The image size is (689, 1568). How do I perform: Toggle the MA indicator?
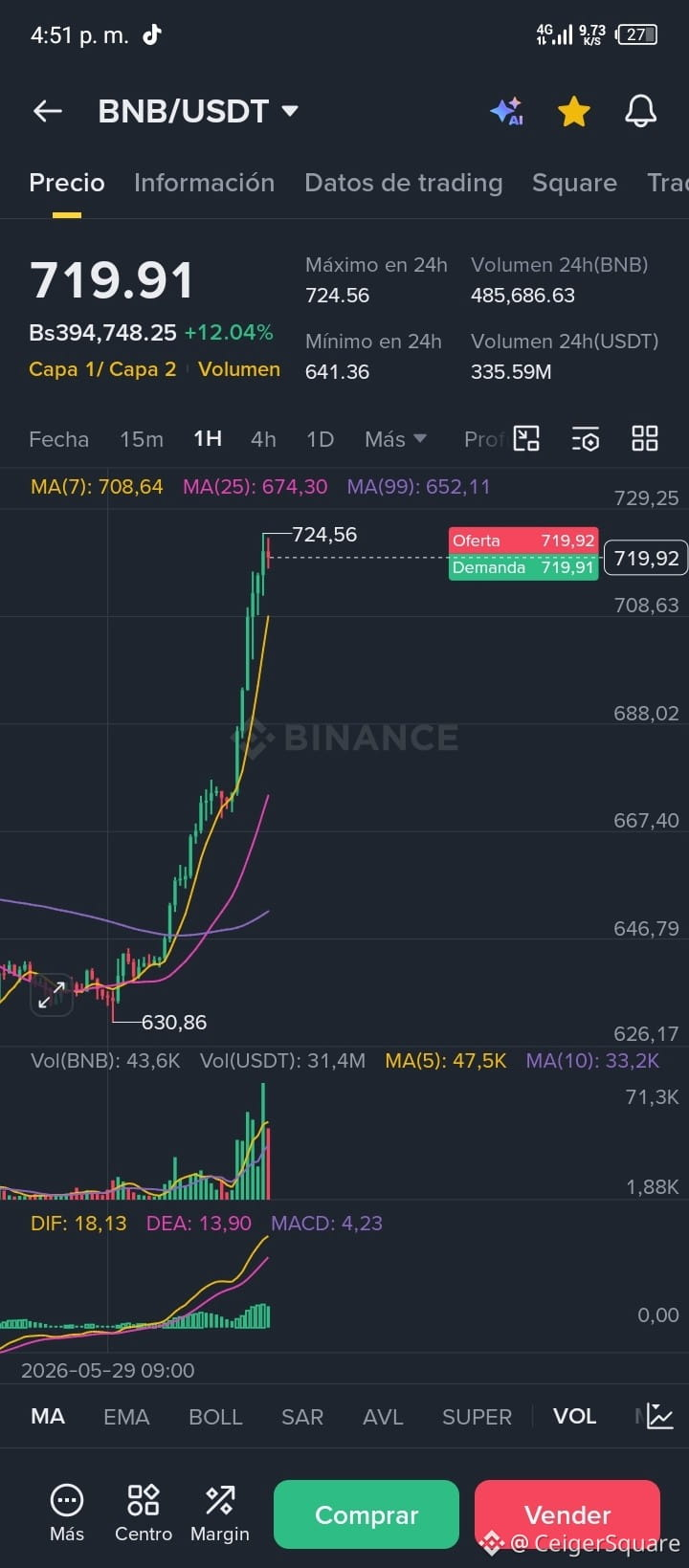click(x=48, y=1417)
